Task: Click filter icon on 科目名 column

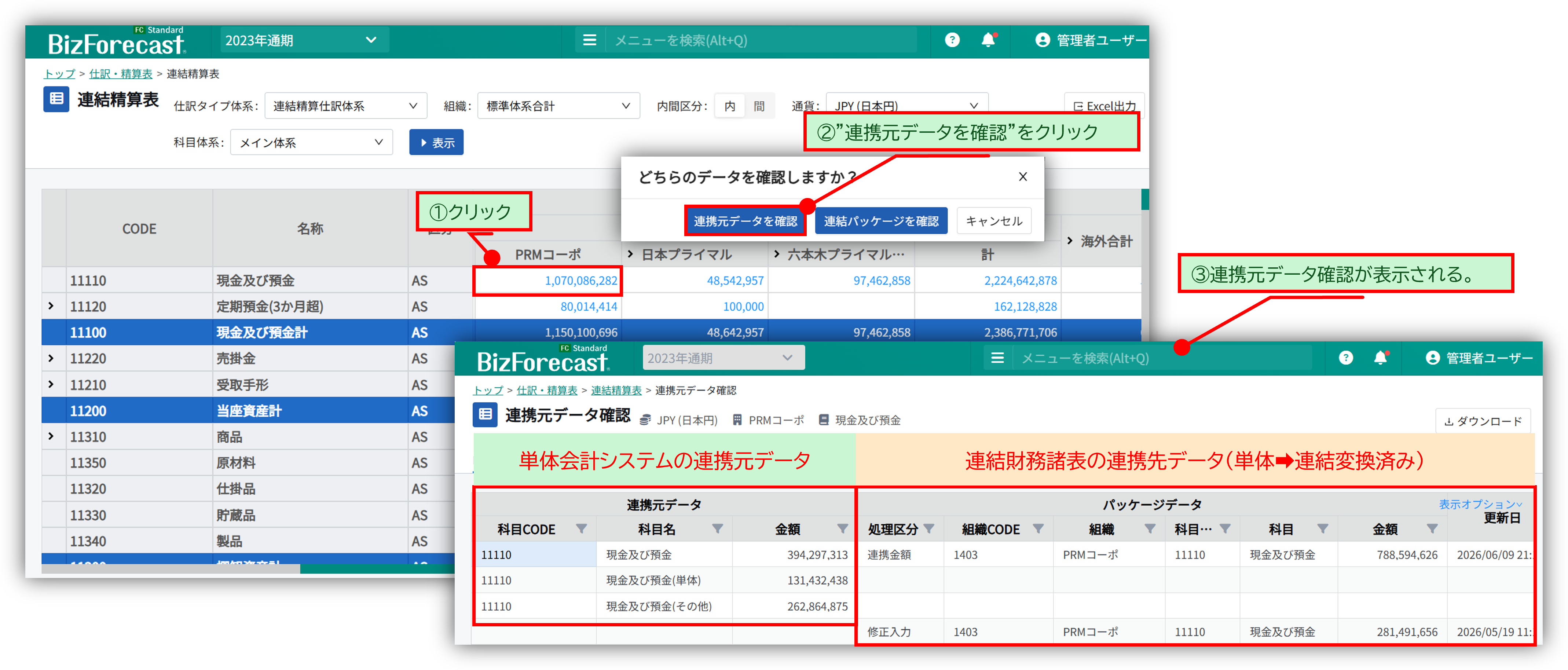Action: point(718,528)
